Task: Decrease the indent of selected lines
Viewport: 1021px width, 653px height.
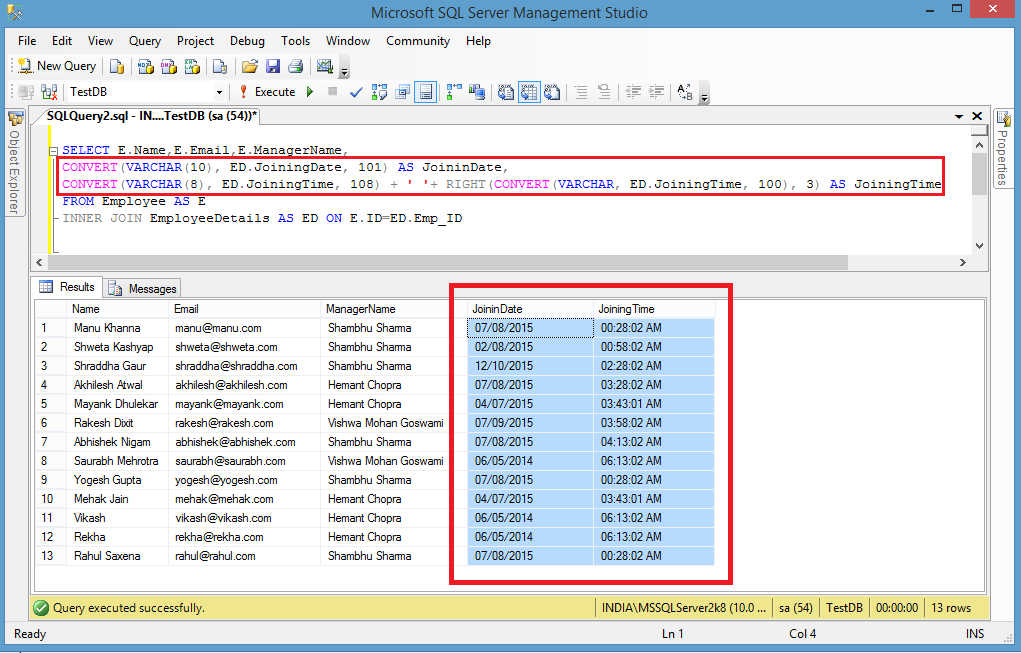Action: (x=633, y=92)
